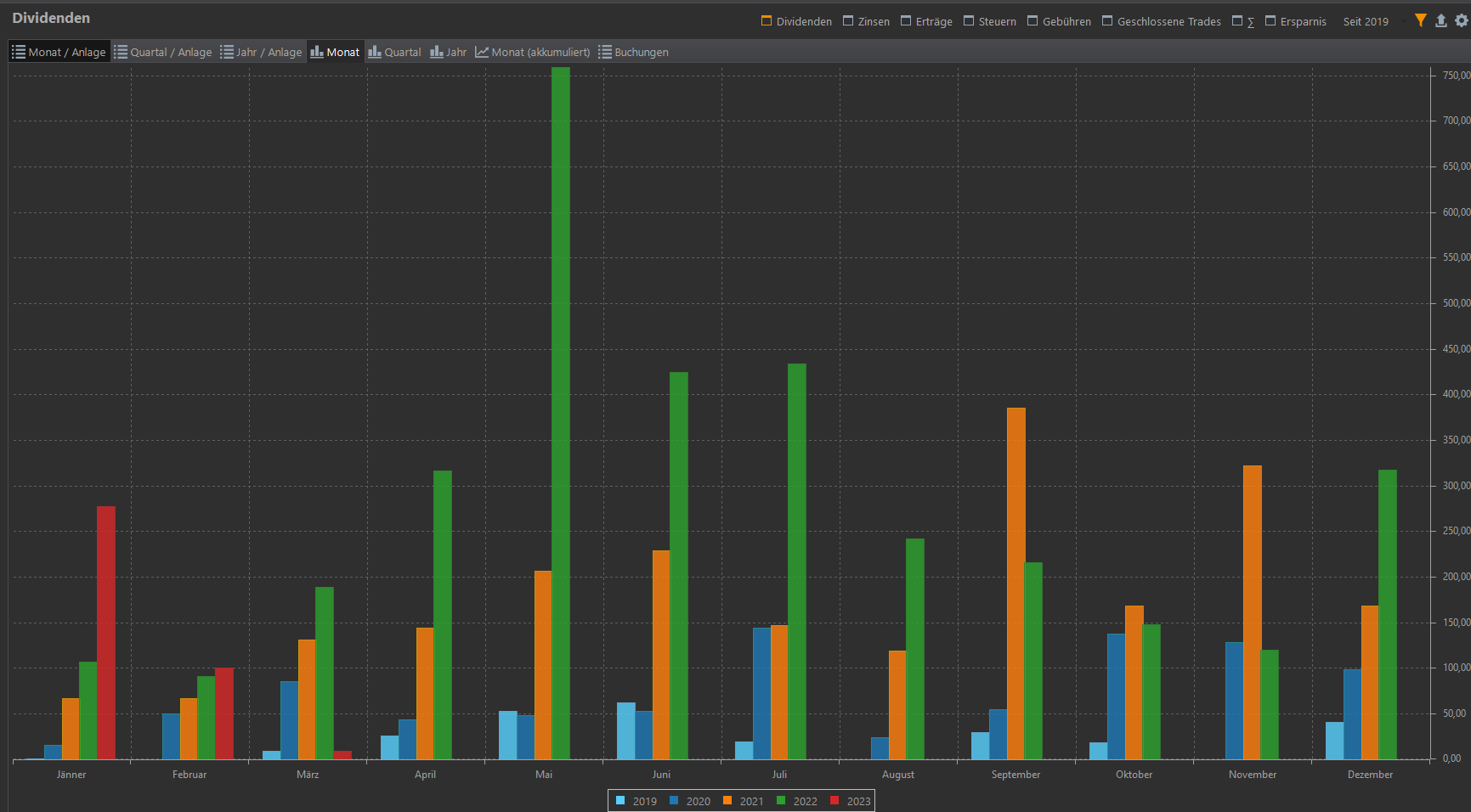Select the Quartal bar chart tab
This screenshot has width=1471, height=812.
(x=394, y=52)
